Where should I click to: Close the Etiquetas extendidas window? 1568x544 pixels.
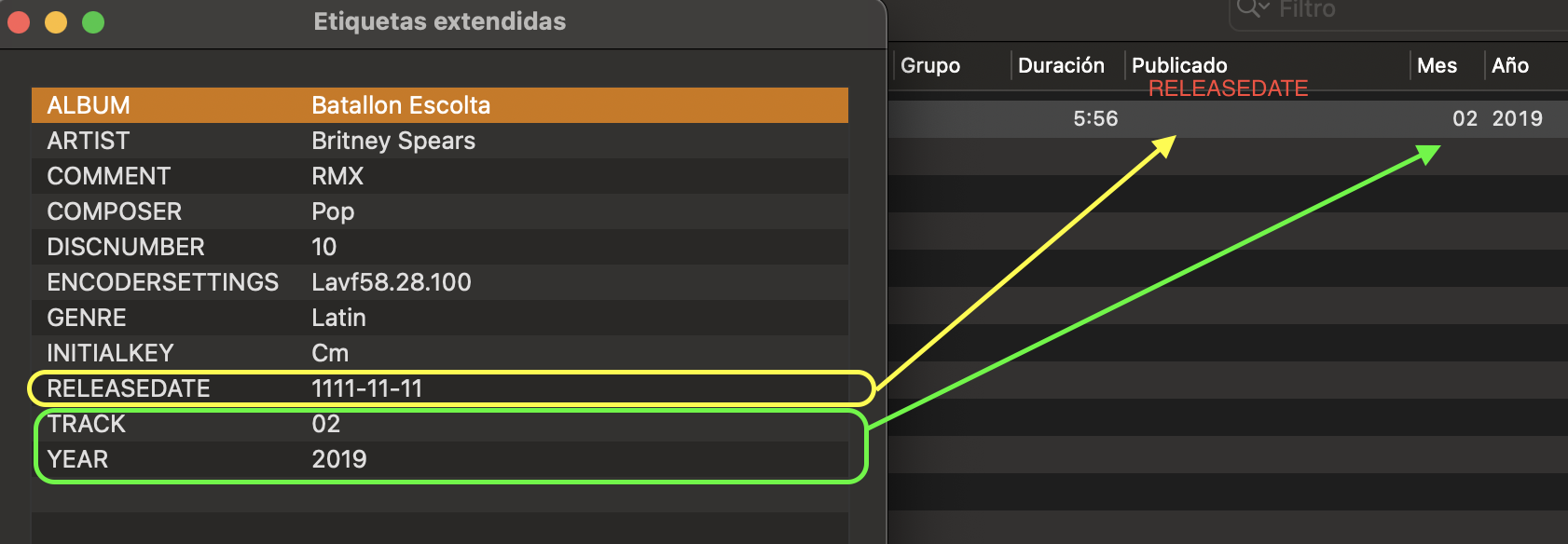tap(19, 22)
